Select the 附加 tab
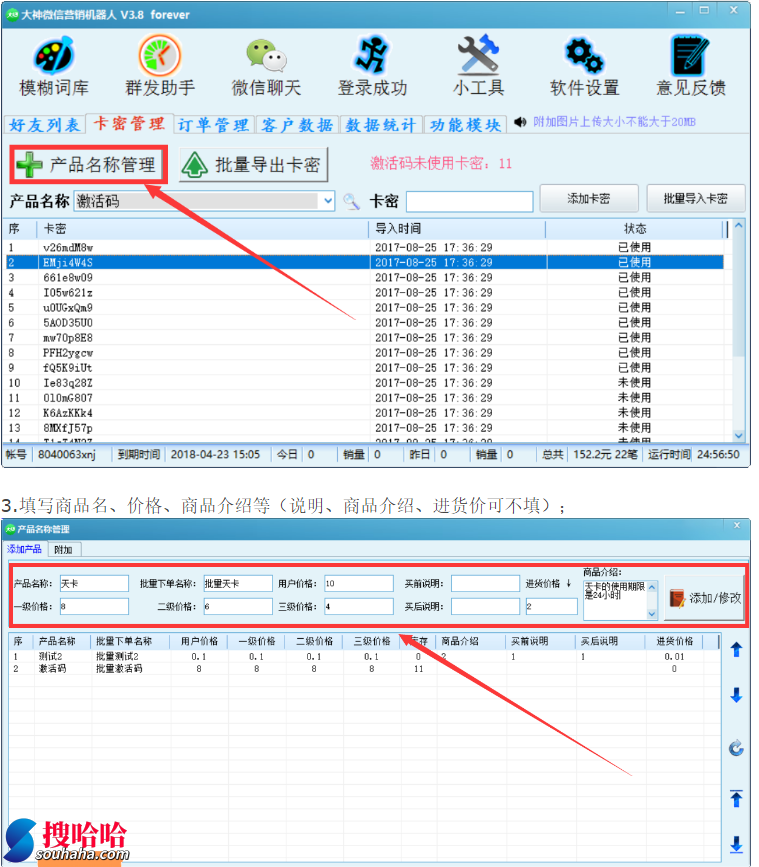759x867 pixels. click(64, 550)
